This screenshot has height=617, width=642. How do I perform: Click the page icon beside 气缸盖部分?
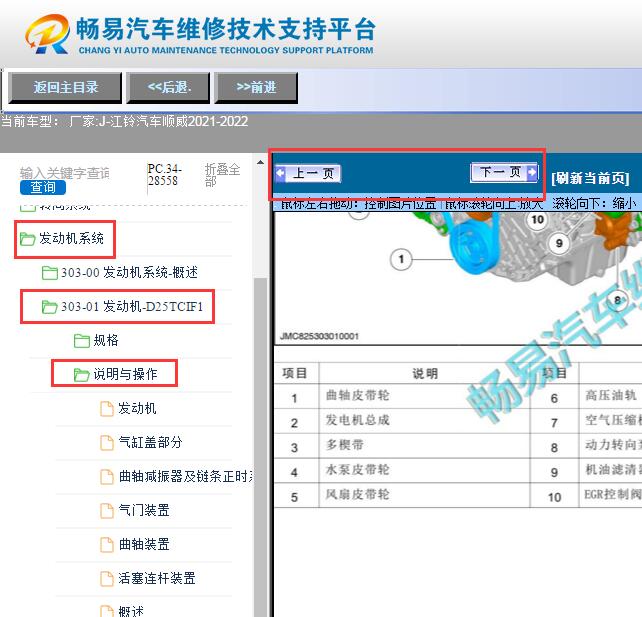coord(107,443)
